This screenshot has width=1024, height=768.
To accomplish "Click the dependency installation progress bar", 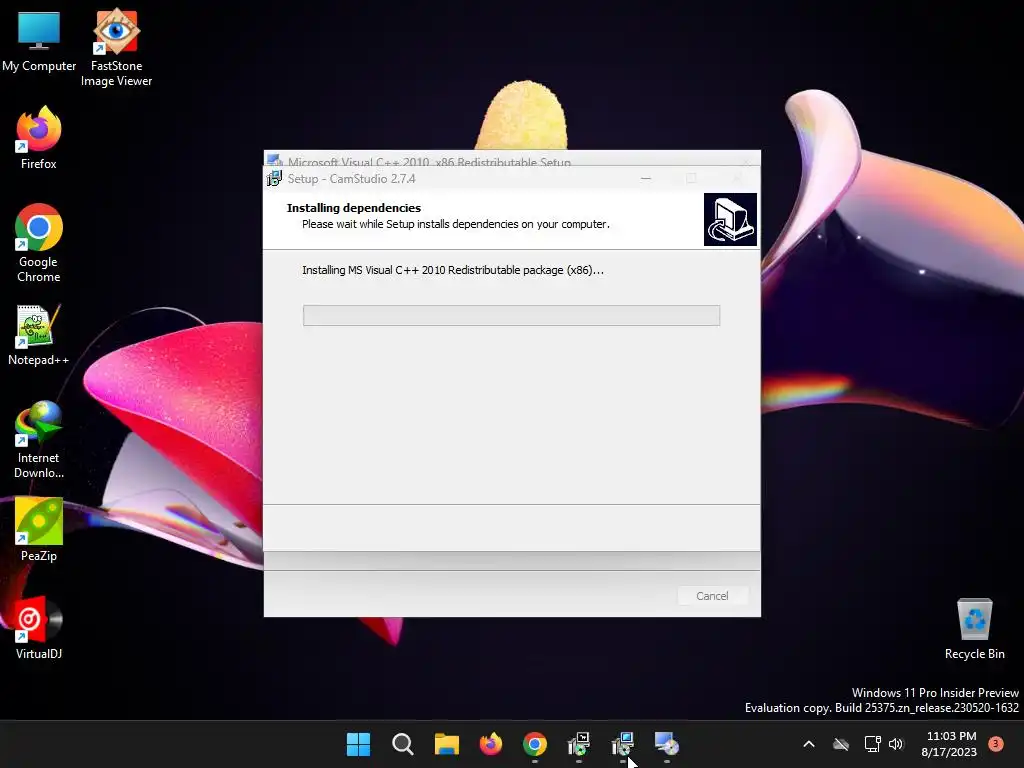I will (x=511, y=315).
